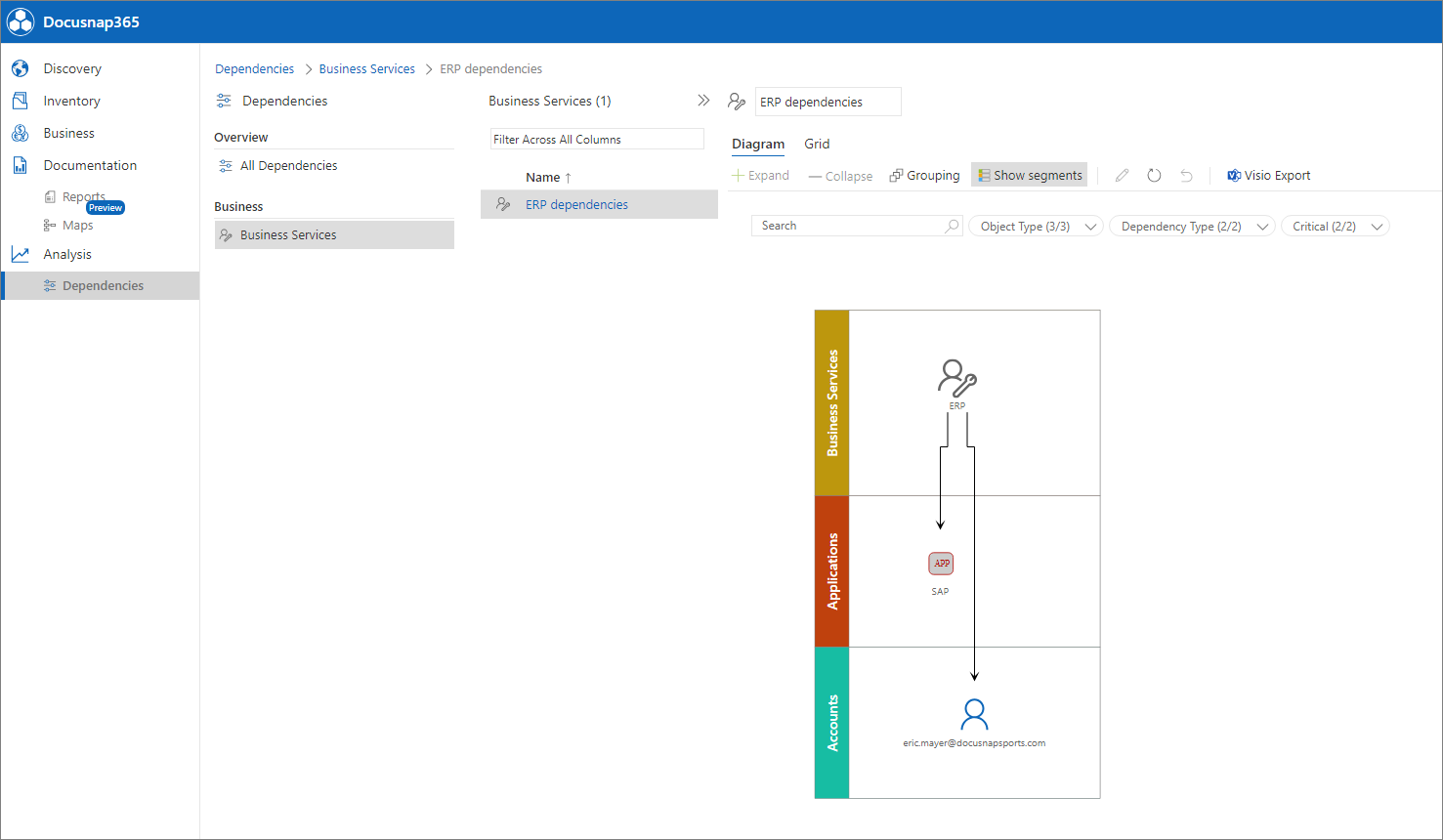Open Inventory in the sidebar
Image resolution: width=1443 pixels, height=840 pixels.
71,101
